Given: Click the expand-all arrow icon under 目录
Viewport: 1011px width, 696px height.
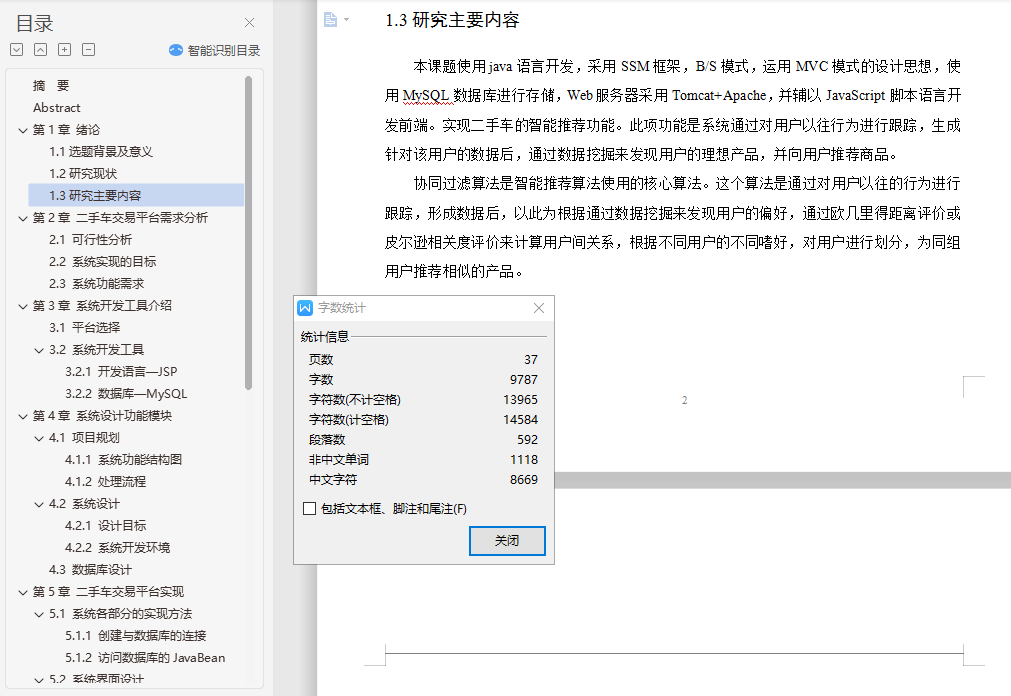Looking at the screenshot, I should click(17, 50).
